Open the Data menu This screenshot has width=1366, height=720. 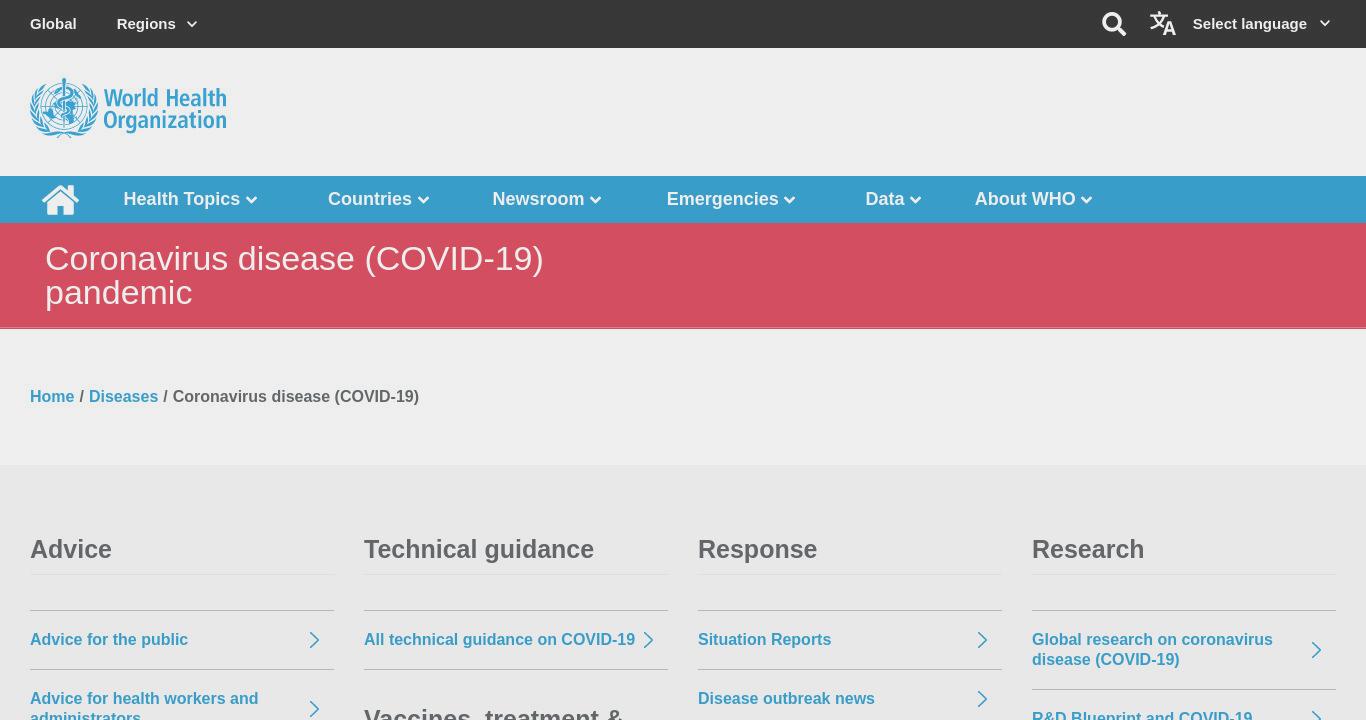pos(892,199)
